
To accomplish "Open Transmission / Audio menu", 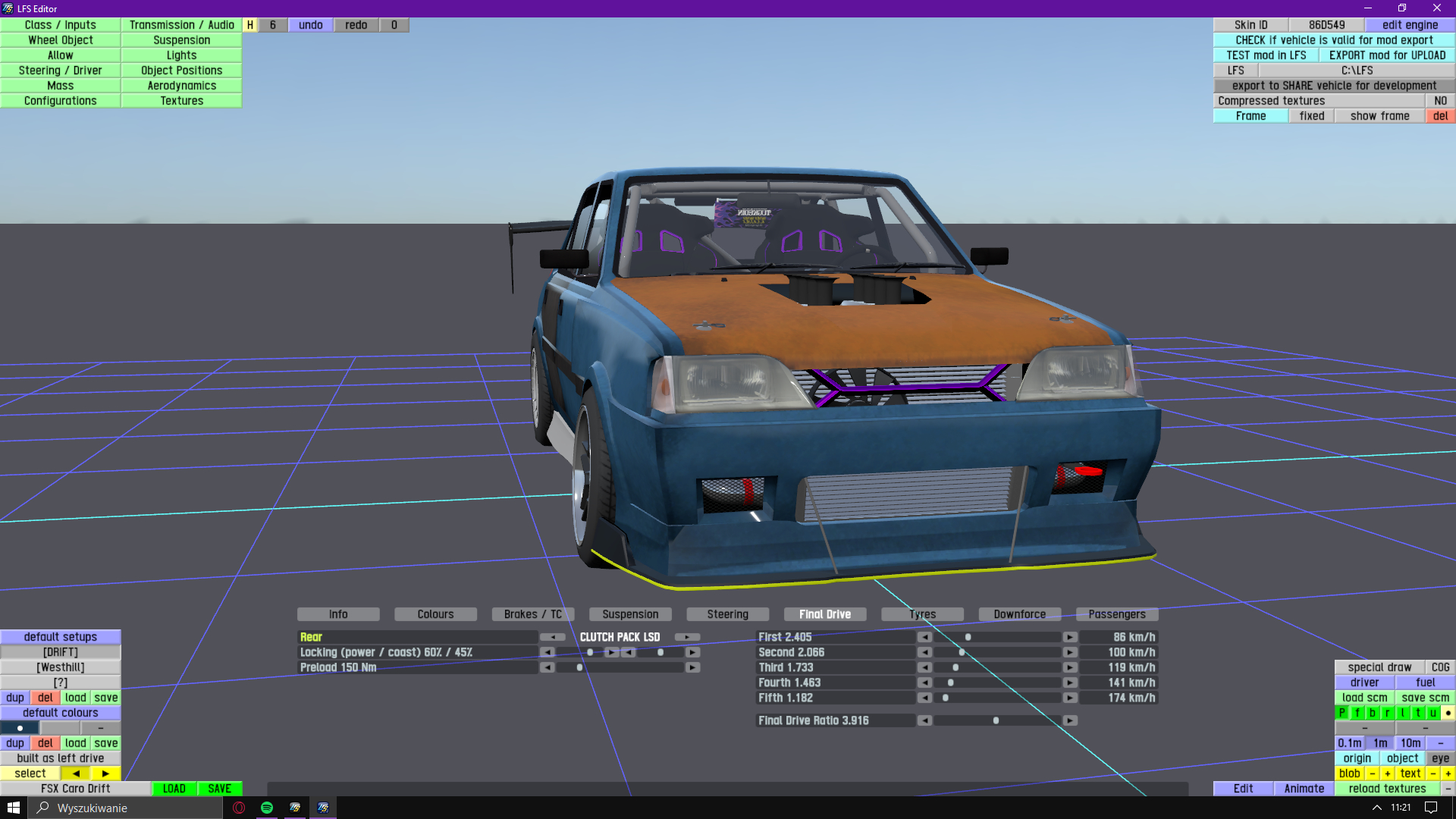I will [x=181, y=25].
